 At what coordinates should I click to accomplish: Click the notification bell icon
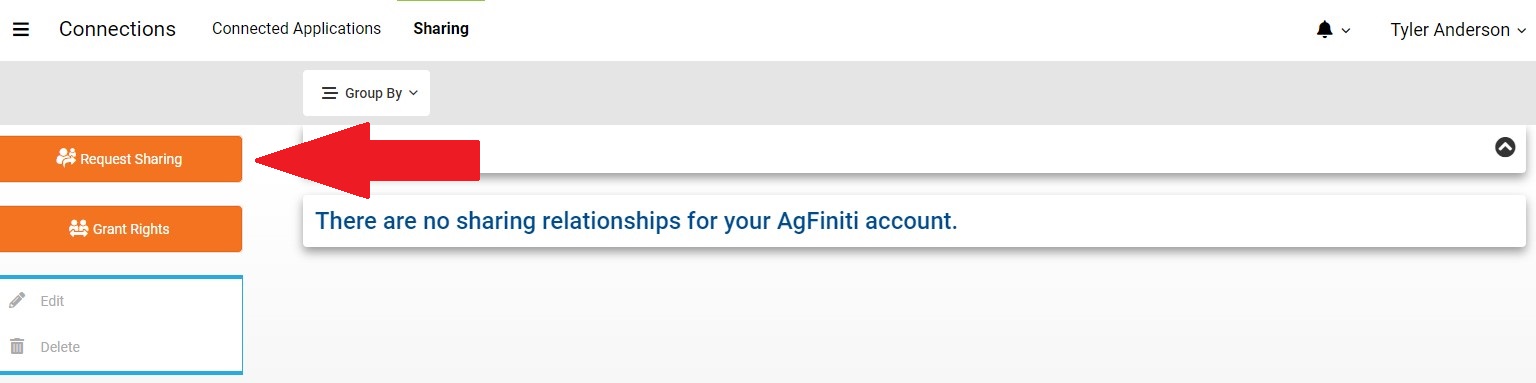pyautogui.click(x=1325, y=30)
